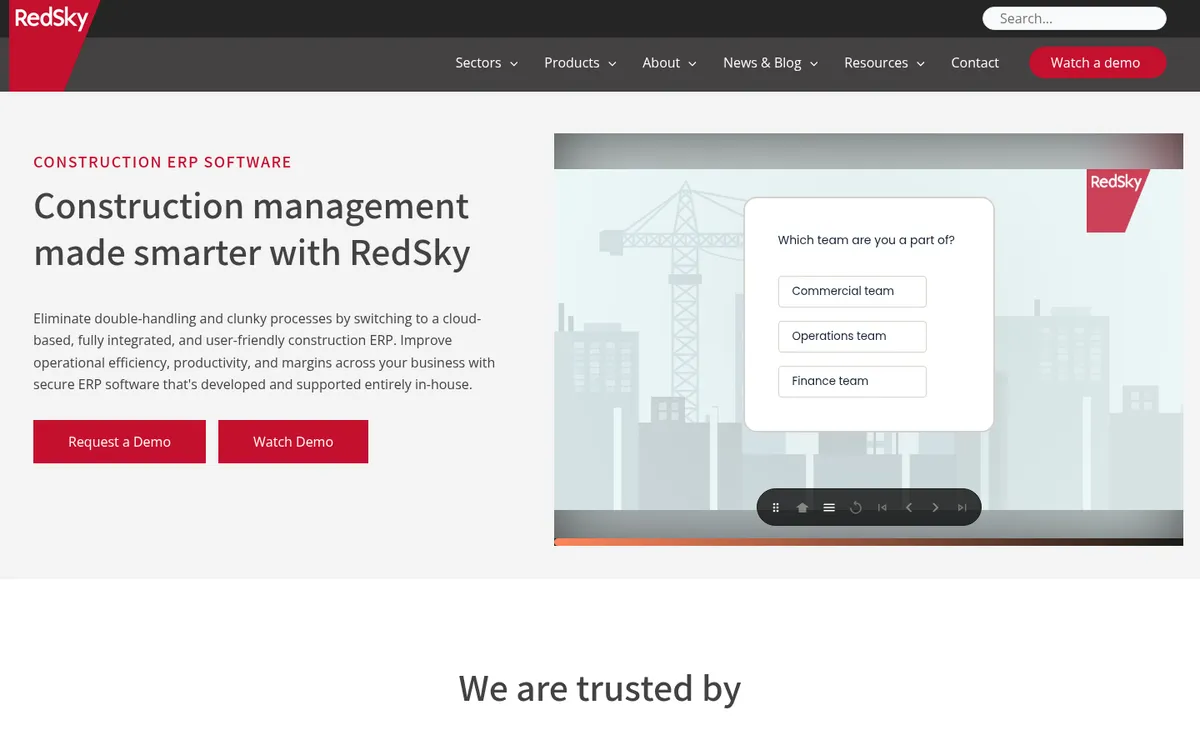Screen dimensions: 1200x750
Task: Expand the About dropdown menu
Action: [670, 63]
